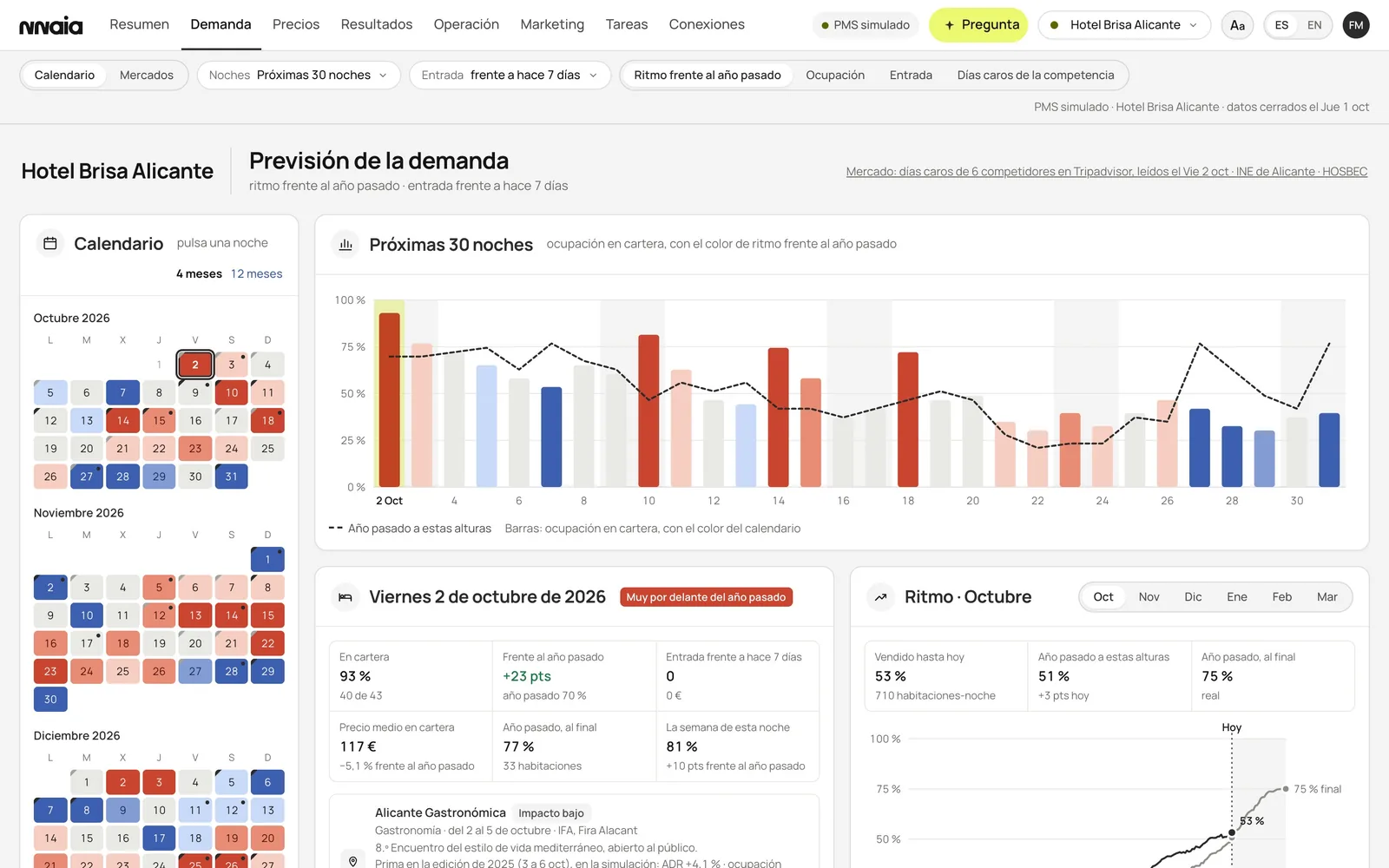The image size is (1389, 868).
Task: Select November 13 in the calendar
Action: pyautogui.click(x=195, y=615)
